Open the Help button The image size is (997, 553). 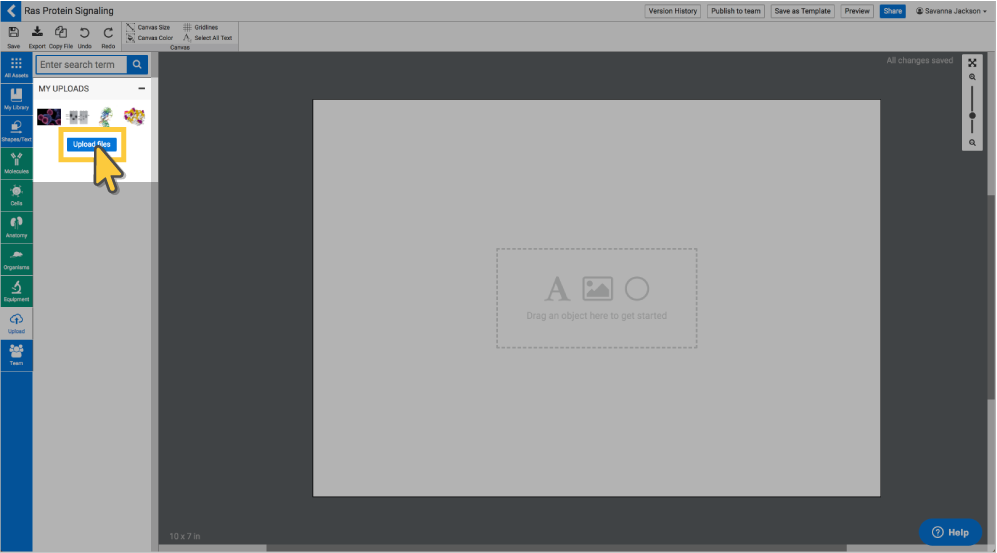click(951, 533)
